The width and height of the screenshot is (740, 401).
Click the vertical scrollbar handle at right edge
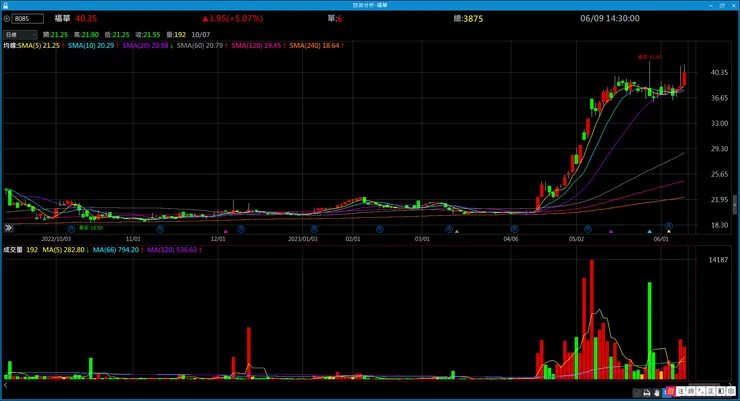pos(734,205)
